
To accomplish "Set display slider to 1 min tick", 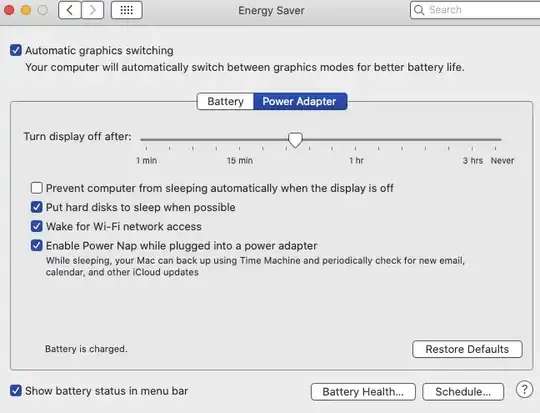I will pos(146,148).
